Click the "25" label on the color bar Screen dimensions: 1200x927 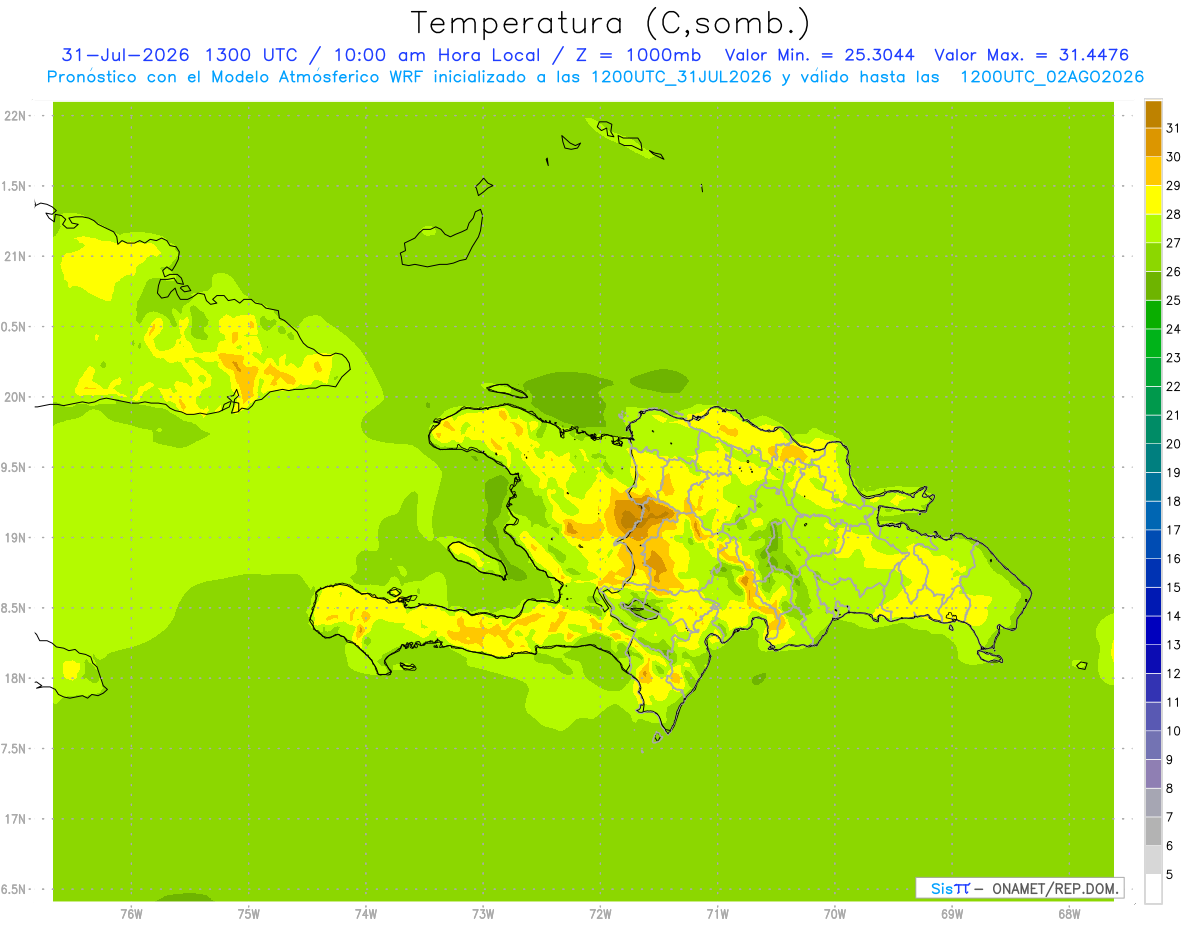pyautogui.click(x=1173, y=300)
